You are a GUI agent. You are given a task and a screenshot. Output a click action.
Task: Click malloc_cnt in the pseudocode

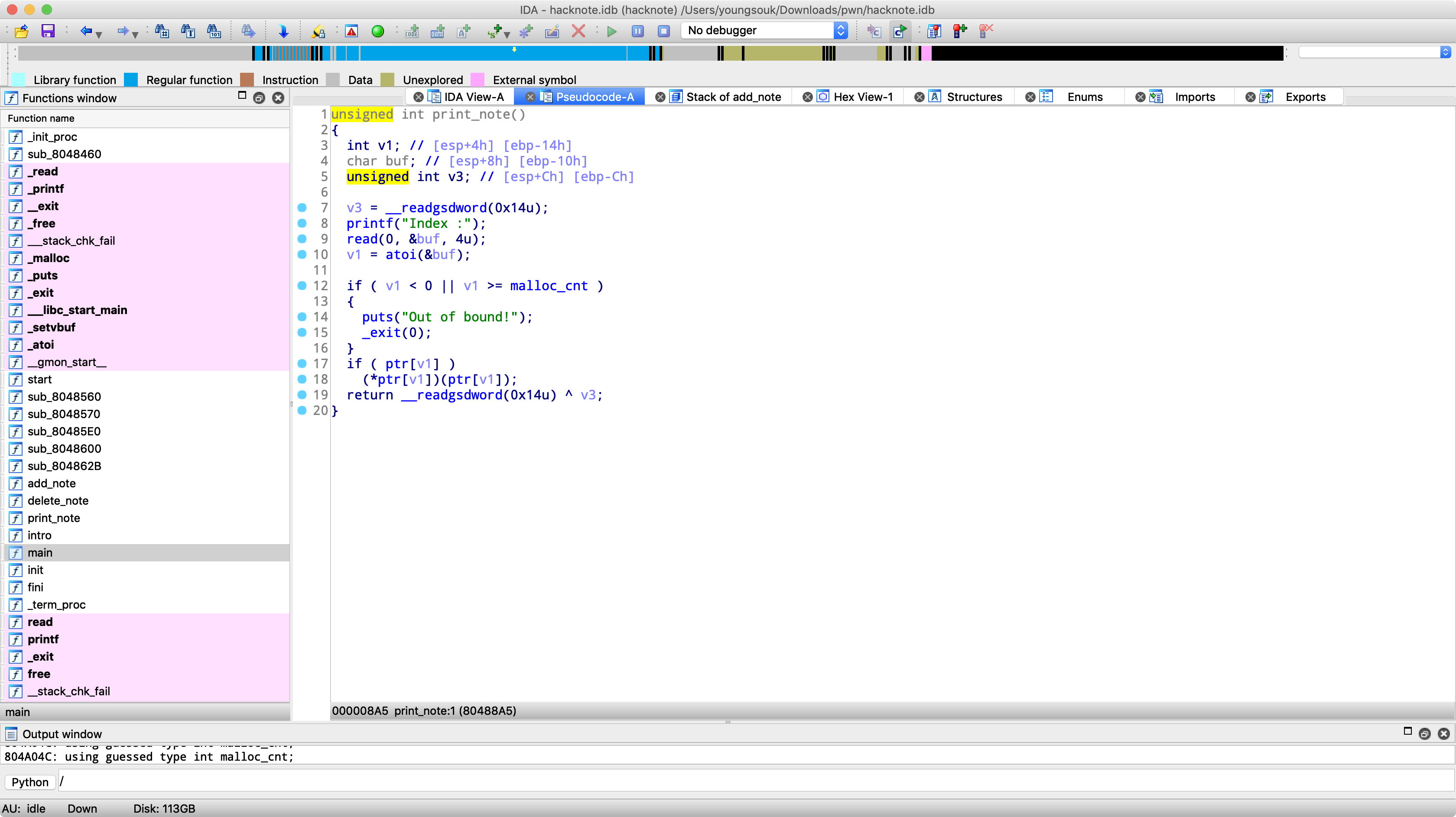(548, 286)
